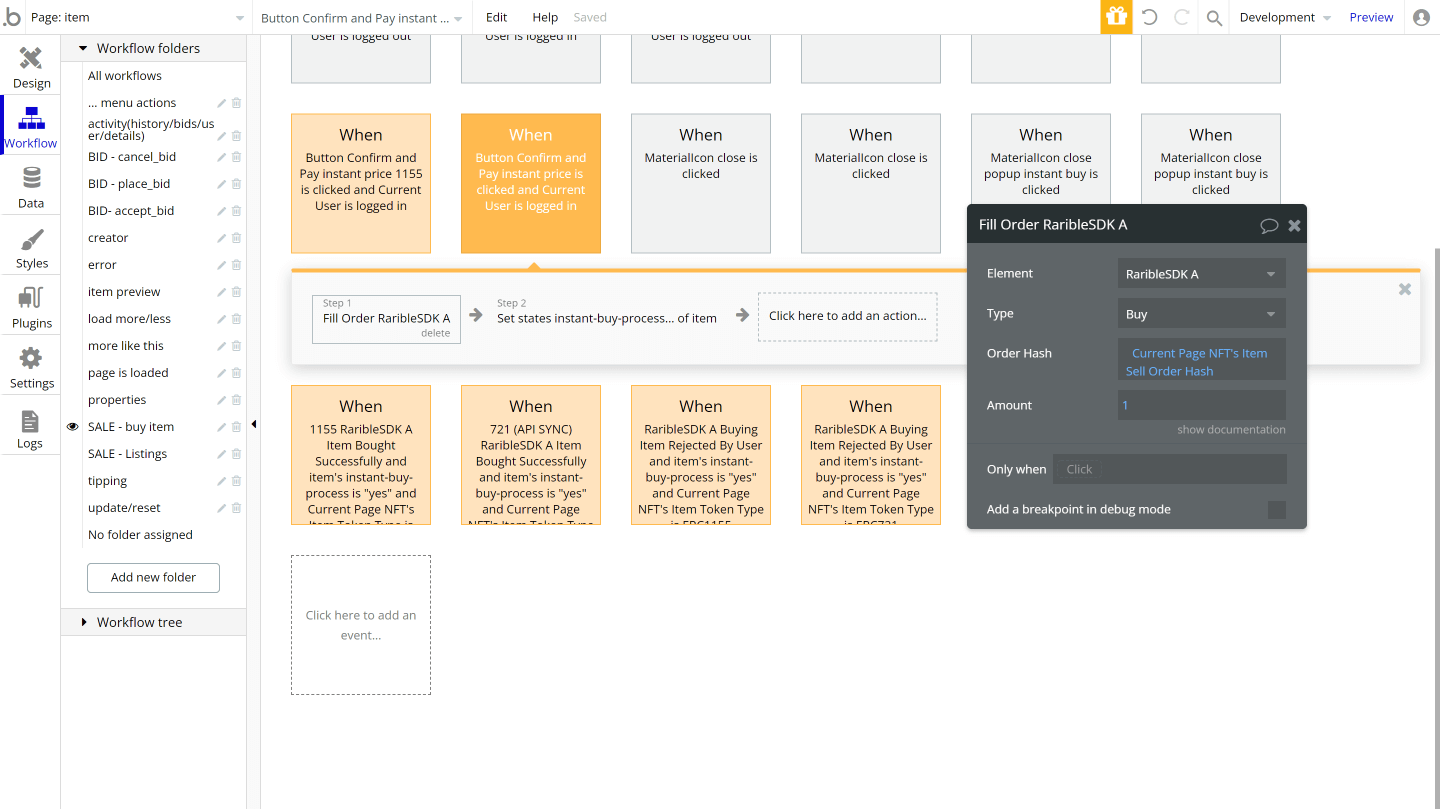Open the Data section in the sidebar
The height and width of the screenshot is (809, 1440).
(31, 186)
